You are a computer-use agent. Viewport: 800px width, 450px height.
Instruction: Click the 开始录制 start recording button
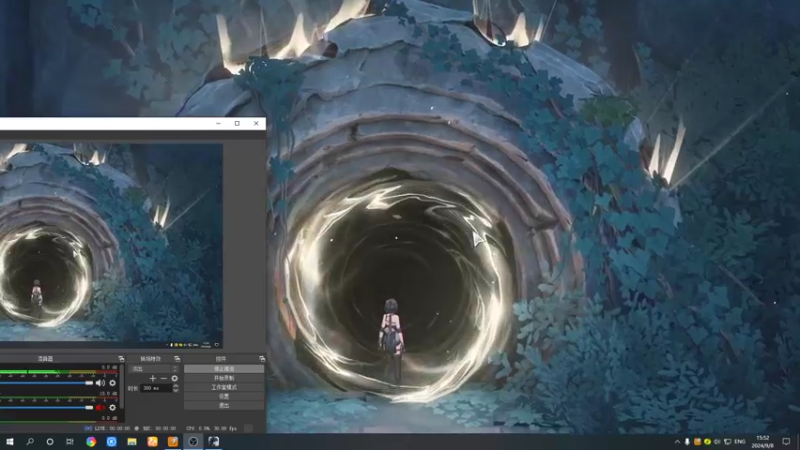(x=224, y=378)
